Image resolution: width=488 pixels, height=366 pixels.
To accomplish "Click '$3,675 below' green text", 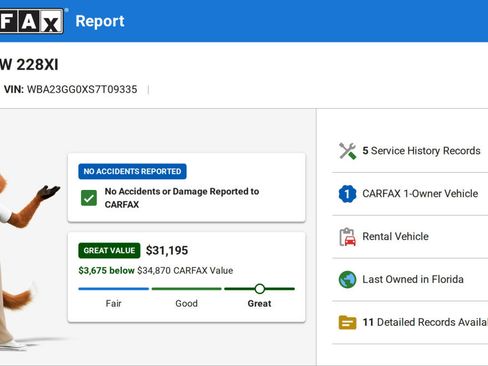I will pos(106,270).
